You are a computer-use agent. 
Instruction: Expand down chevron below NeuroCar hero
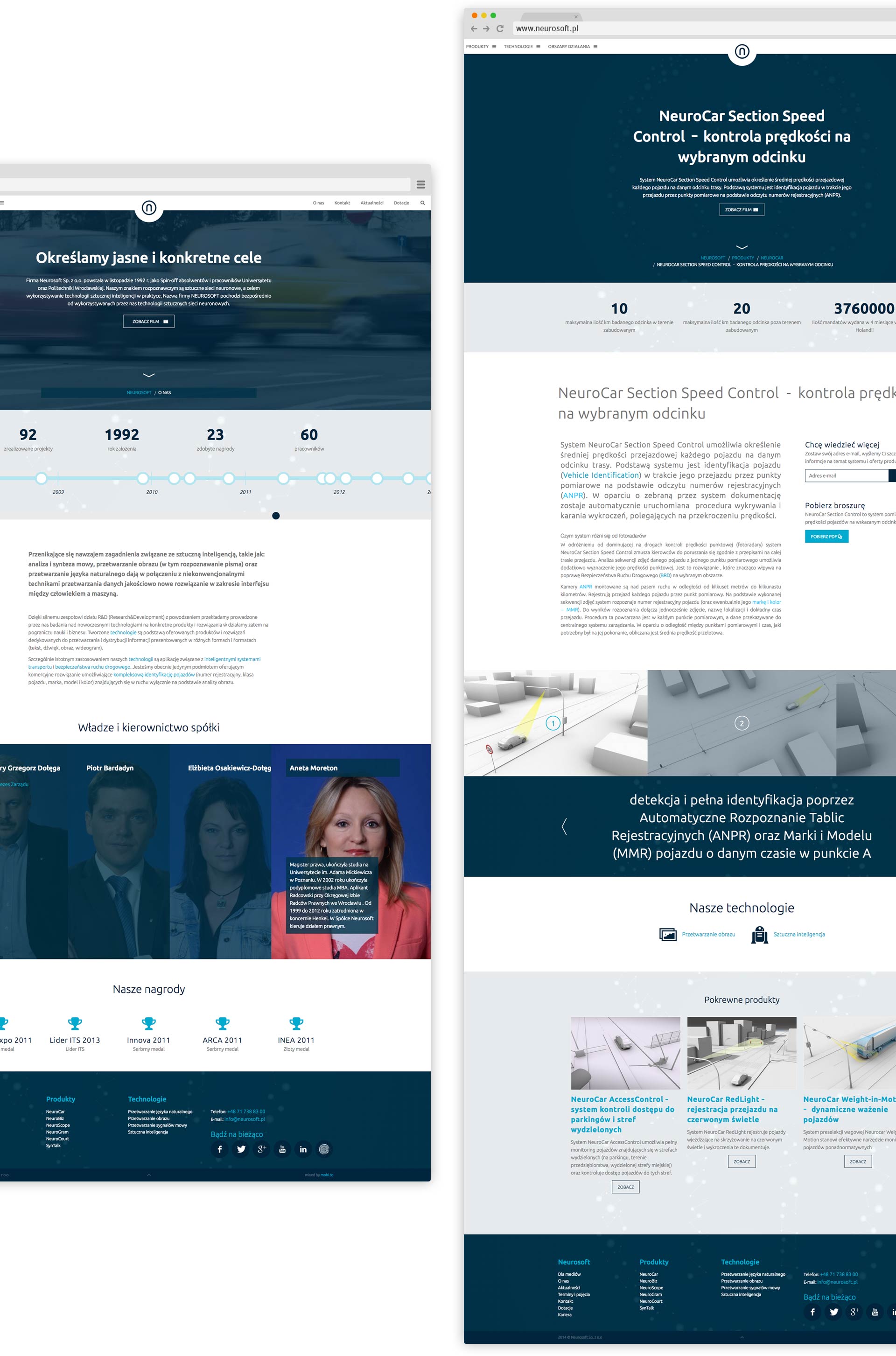click(742, 247)
